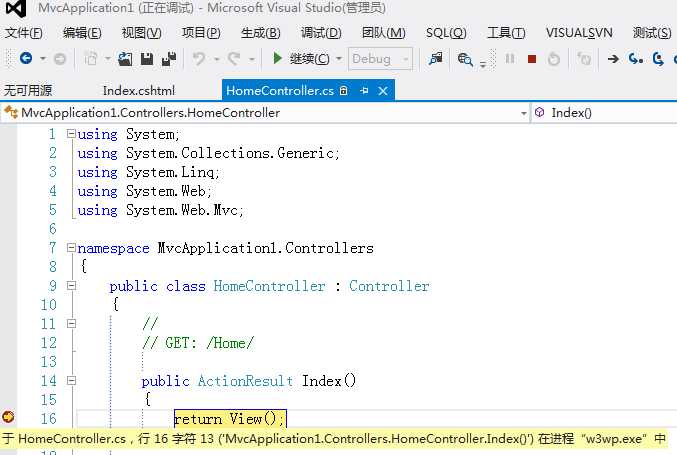Collapse the Index() method block
The width and height of the screenshot is (677, 455).
pos(71,381)
